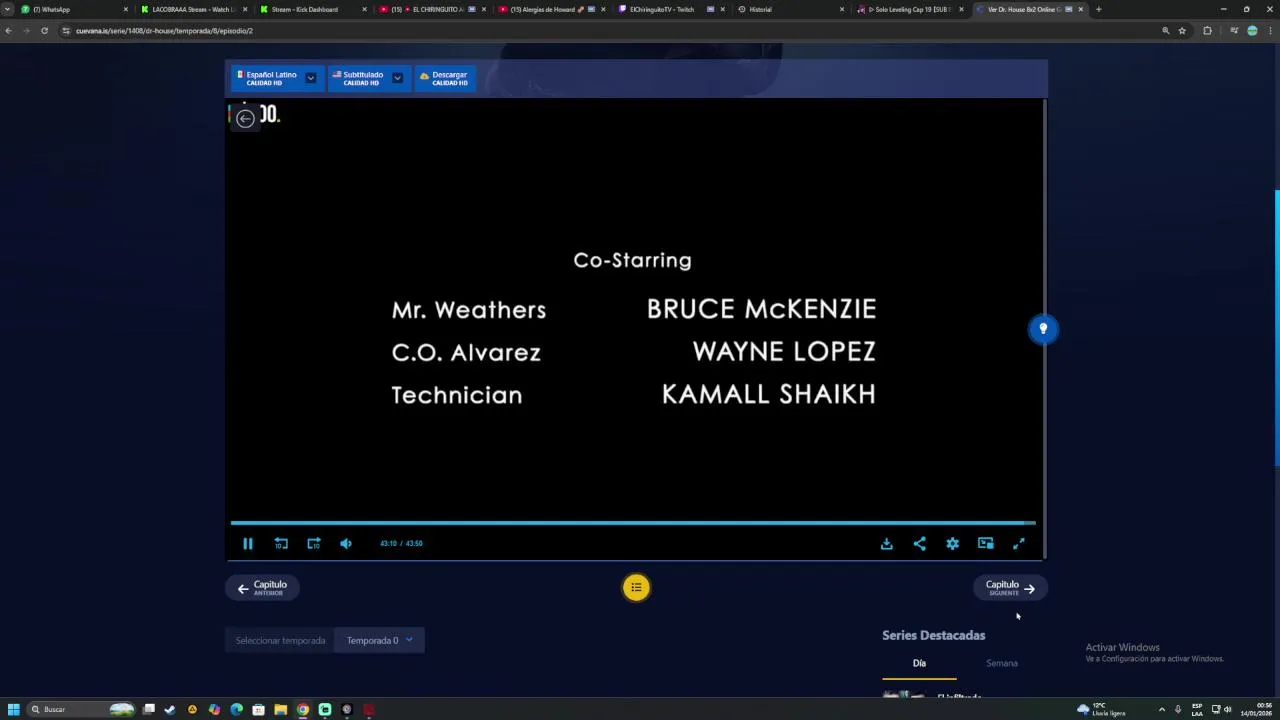Image resolution: width=1280 pixels, height=720 pixels.
Task: Open Steam from the taskbar
Action: click(x=170, y=709)
